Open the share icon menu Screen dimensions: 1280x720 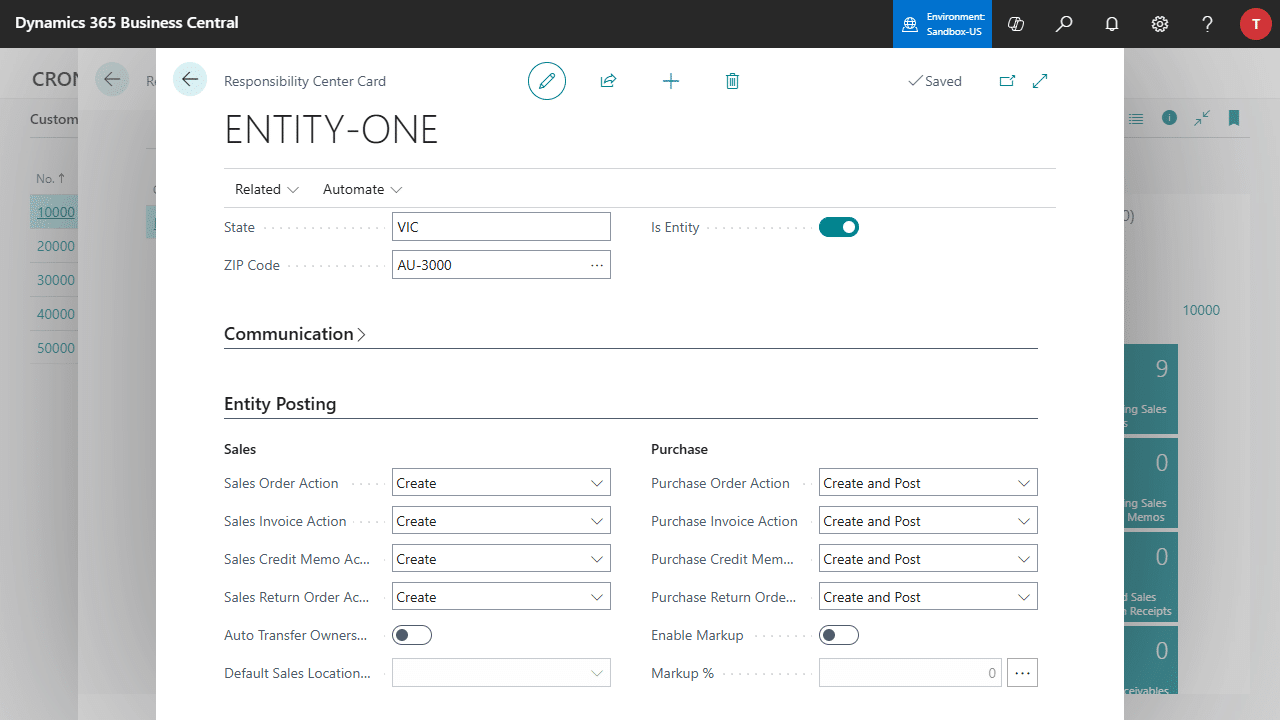[608, 81]
